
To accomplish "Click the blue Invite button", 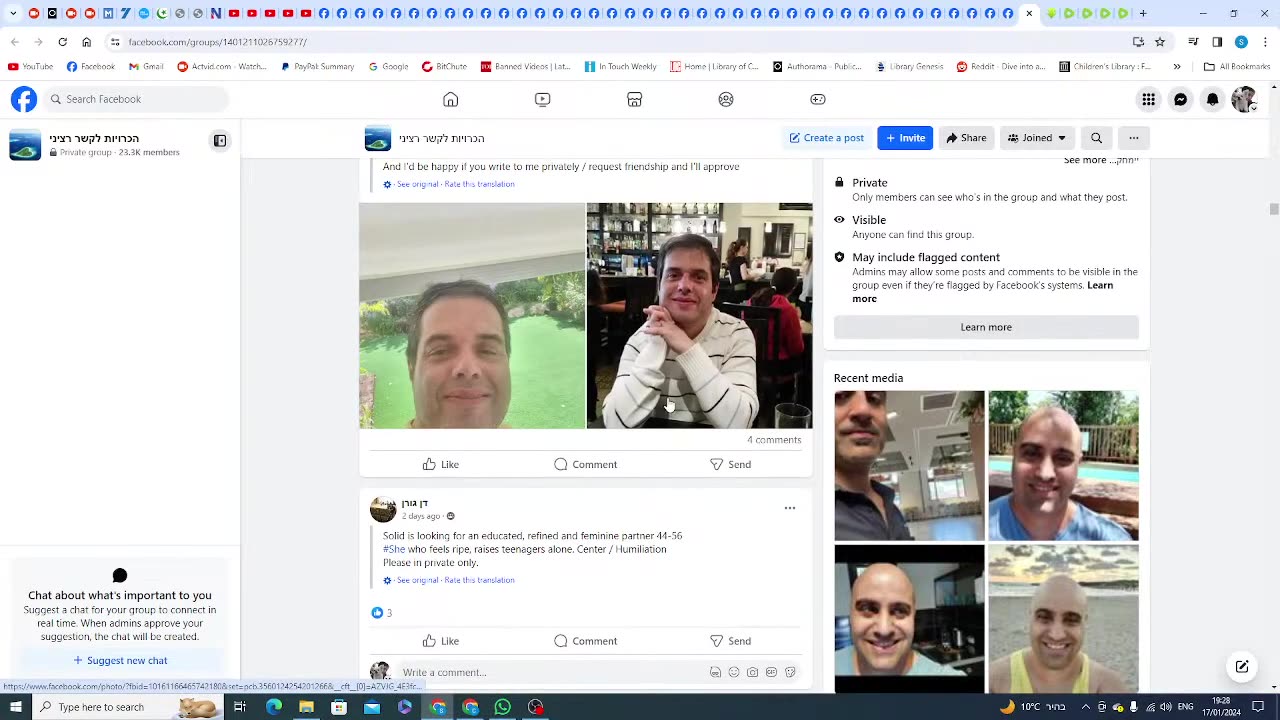I will tap(905, 138).
